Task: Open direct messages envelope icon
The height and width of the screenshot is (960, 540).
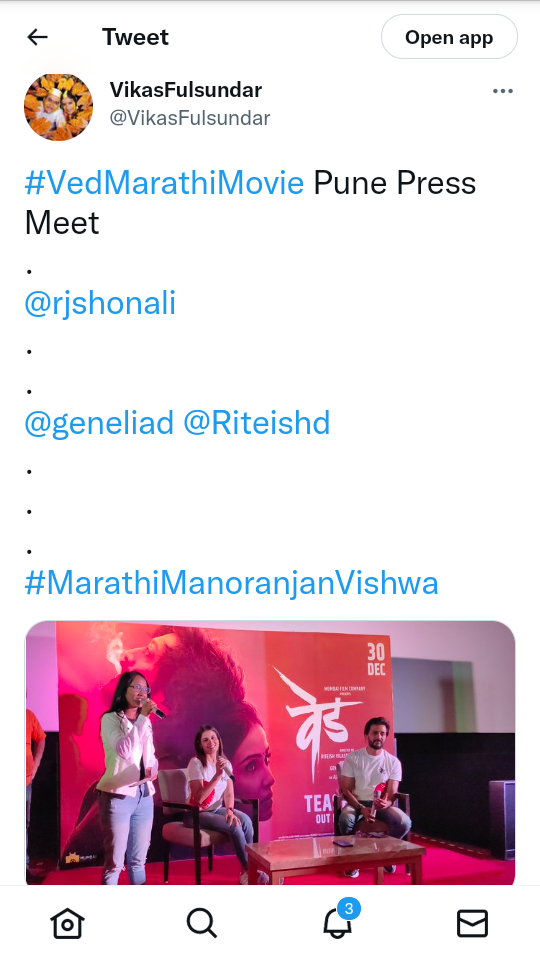Action: (x=473, y=923)
